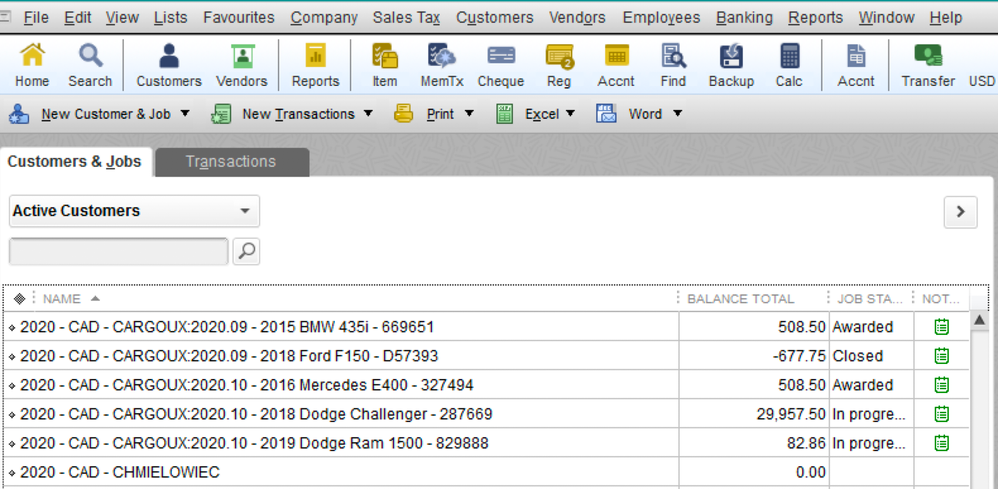
Task: Select the 2018 Dodge Challenger - 287669 job
Action: coord(341,415)
